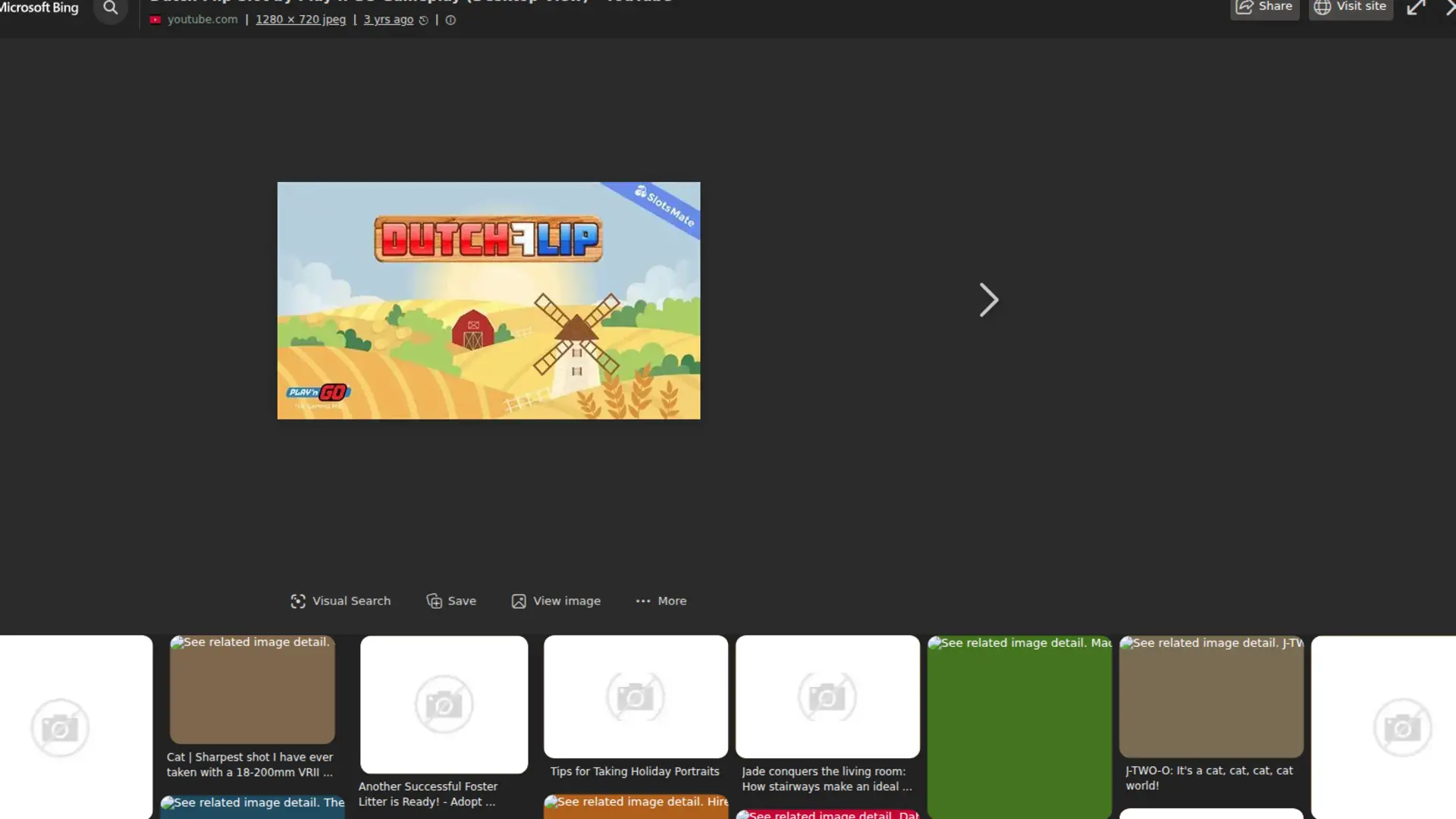Expand the More options menu
Screen dimensions: 1456x819
661,601
